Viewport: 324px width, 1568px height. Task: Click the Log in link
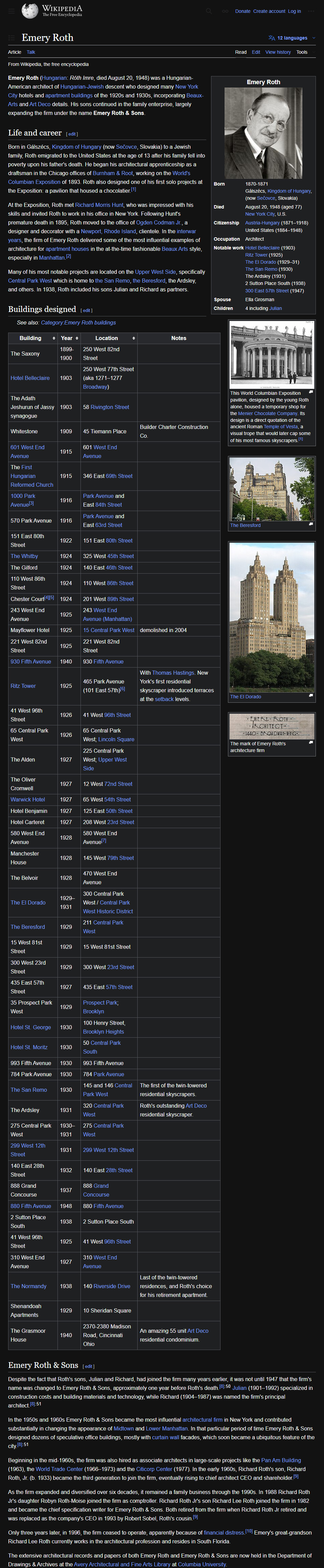[294, 11]
